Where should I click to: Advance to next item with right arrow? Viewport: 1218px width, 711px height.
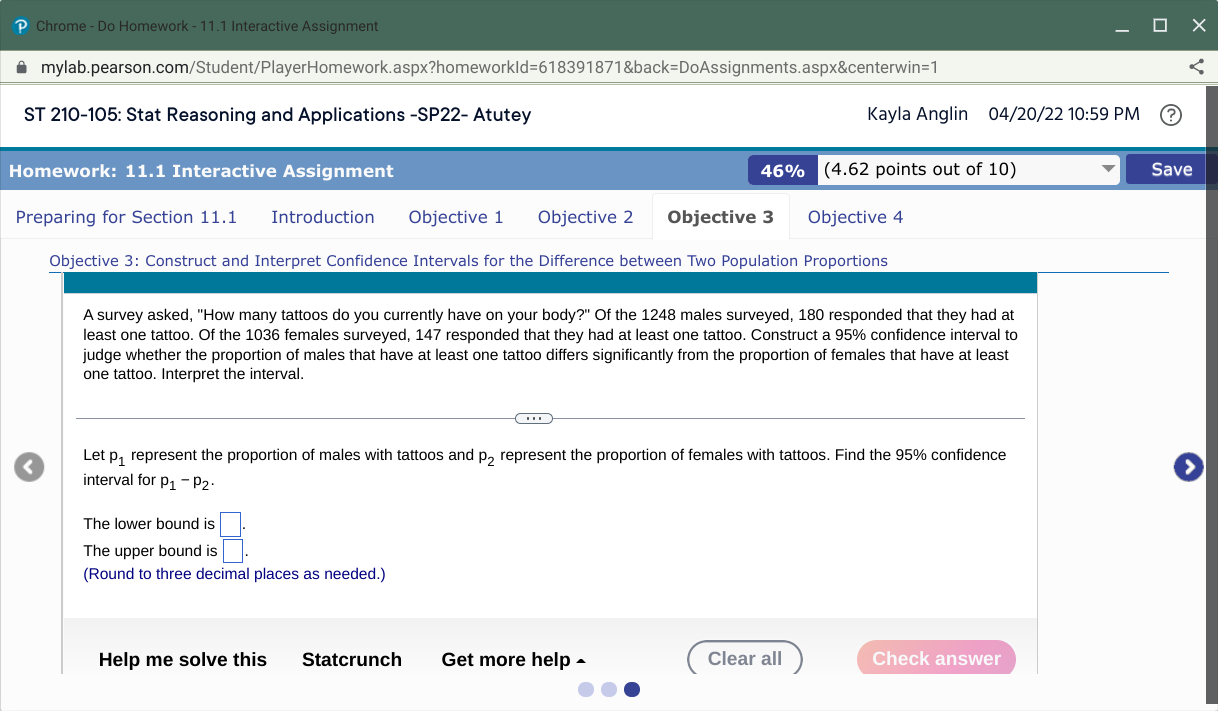1188,466
